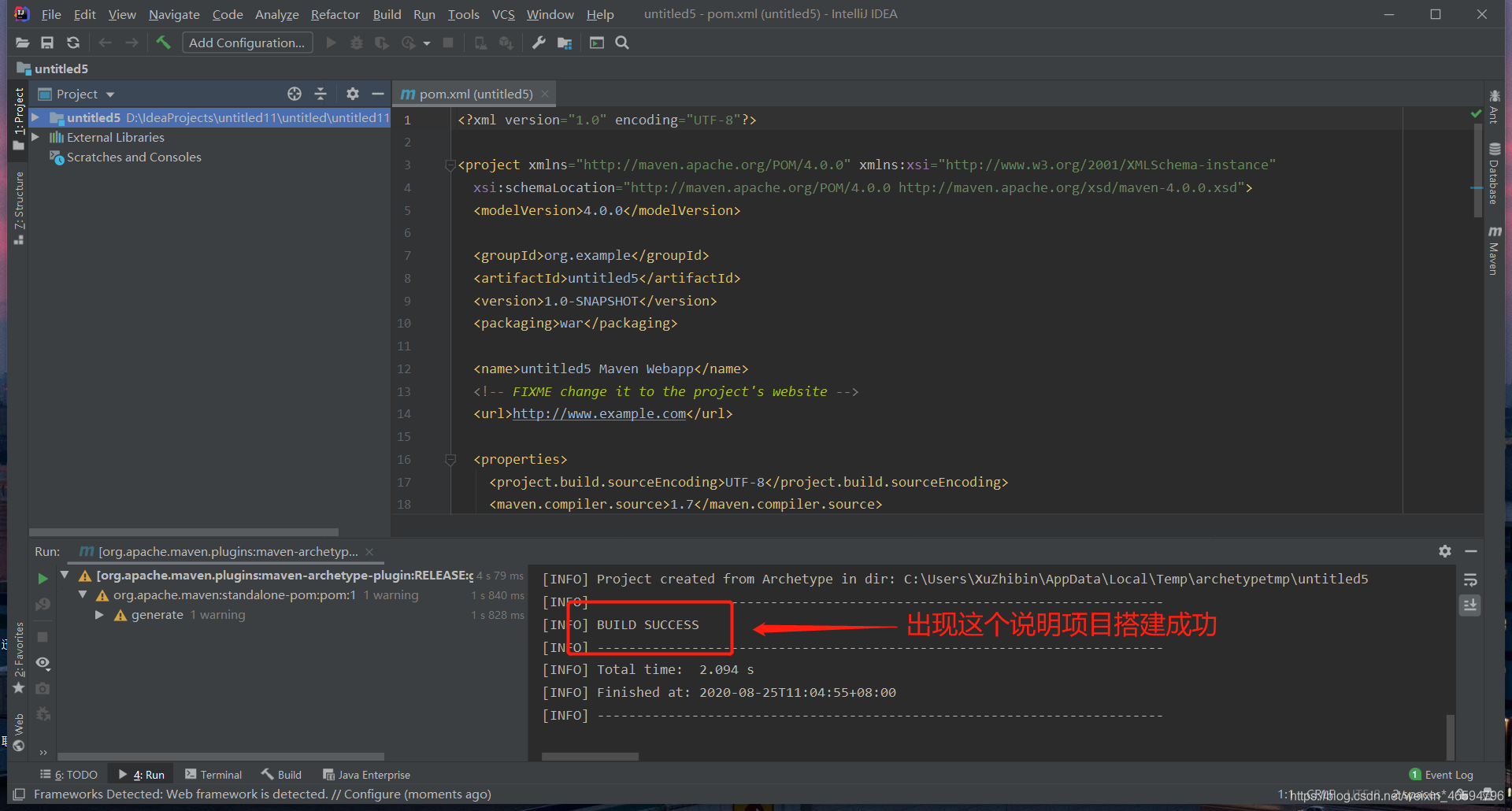Click the Stop square icon in toolbar

click(x=448, y=43)
